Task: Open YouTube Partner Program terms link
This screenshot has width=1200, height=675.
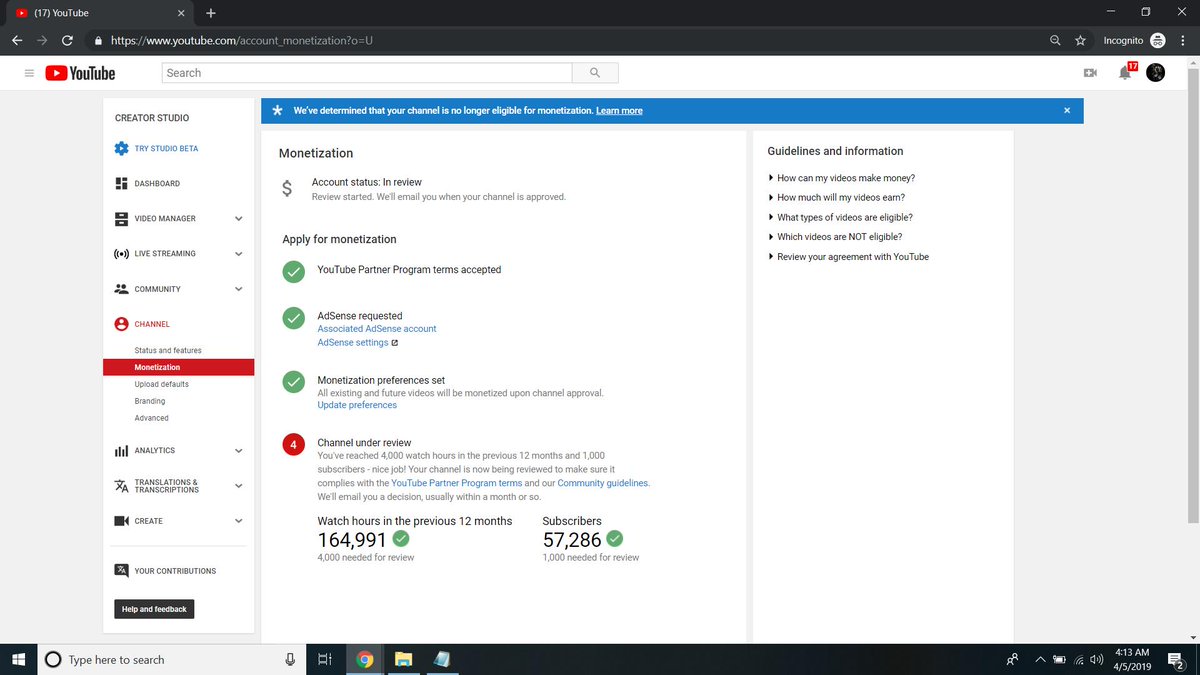Action: click(457, 483)
